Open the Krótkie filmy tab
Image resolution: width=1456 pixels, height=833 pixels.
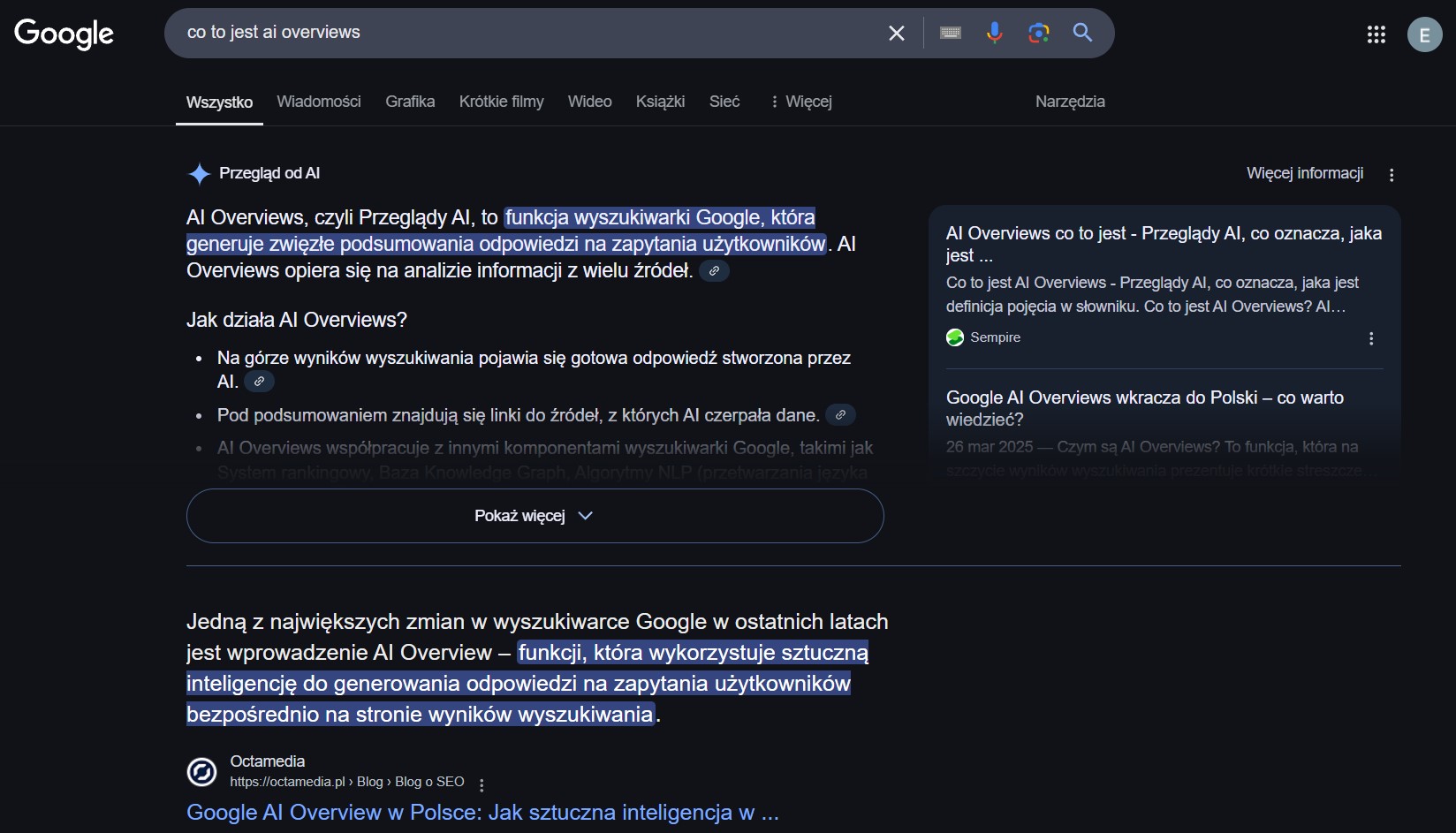[x=501, y=102]
